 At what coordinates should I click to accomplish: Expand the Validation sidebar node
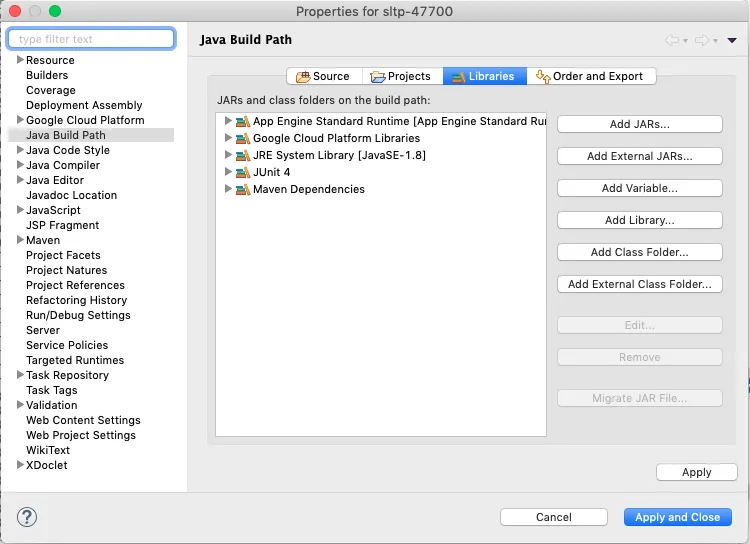(20, 405)
